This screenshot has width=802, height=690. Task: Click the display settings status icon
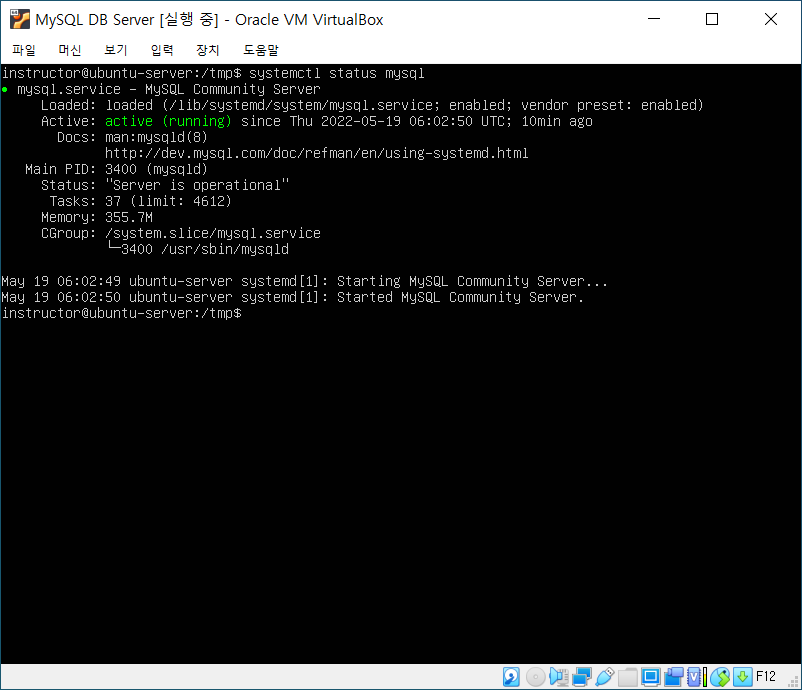coord(651,677)
